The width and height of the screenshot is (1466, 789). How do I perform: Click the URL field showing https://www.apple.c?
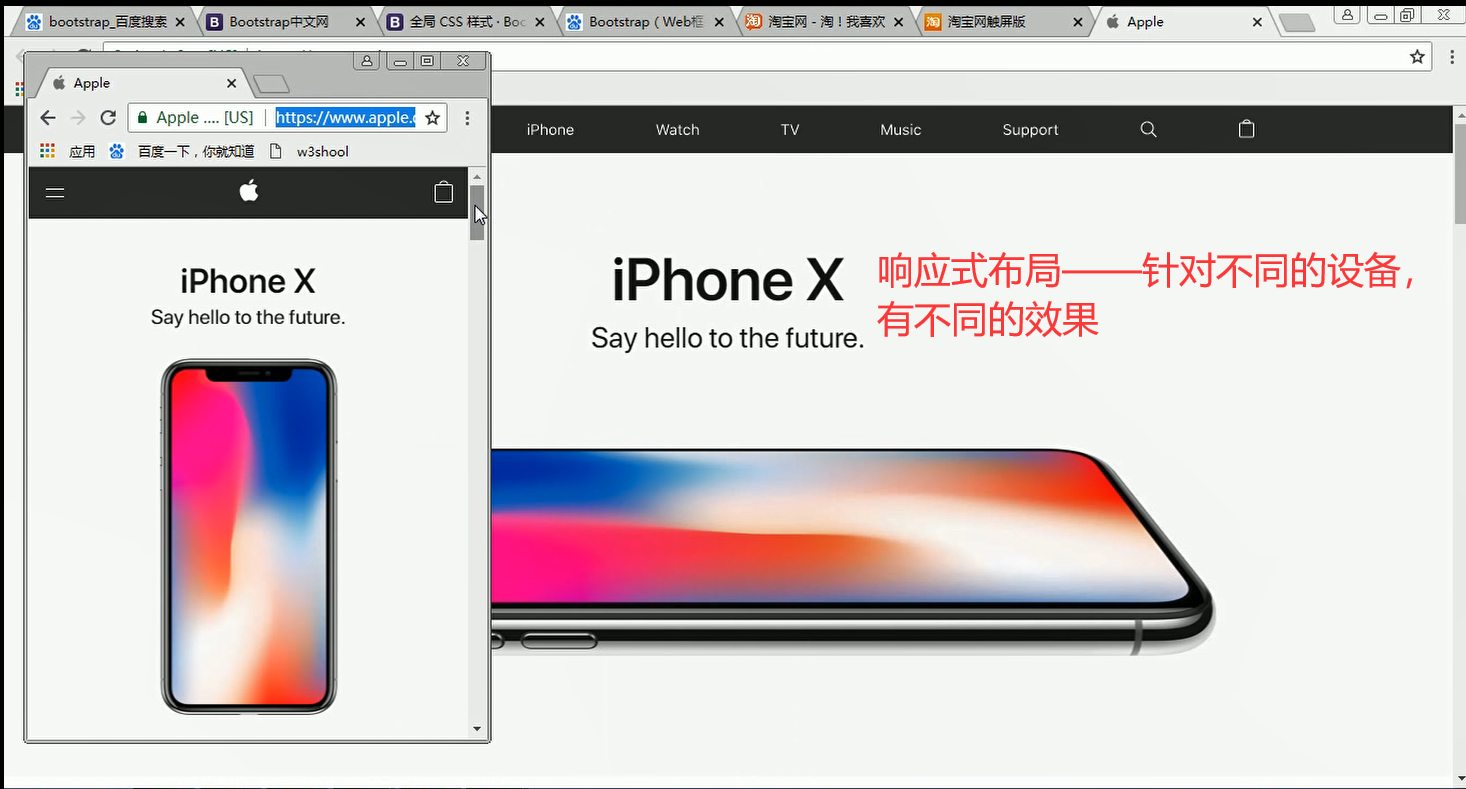pyautogui.click(x=345, y=118)
